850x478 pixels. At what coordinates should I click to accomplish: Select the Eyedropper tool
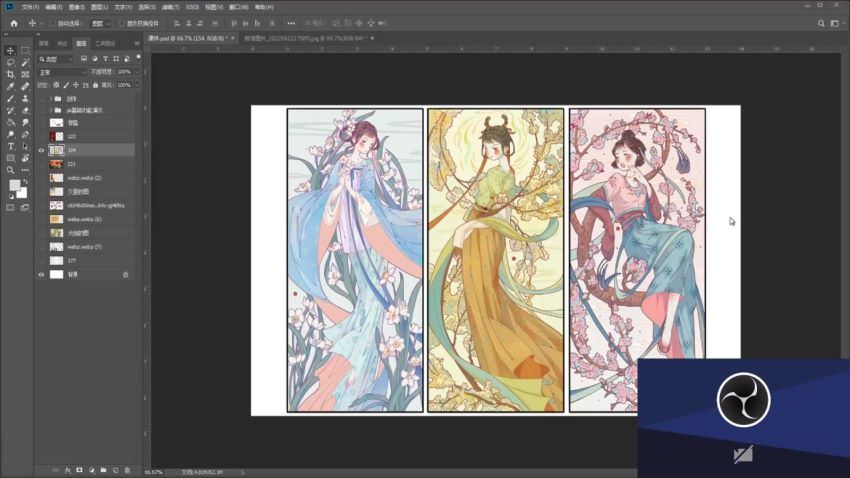(x=10, y=86)
